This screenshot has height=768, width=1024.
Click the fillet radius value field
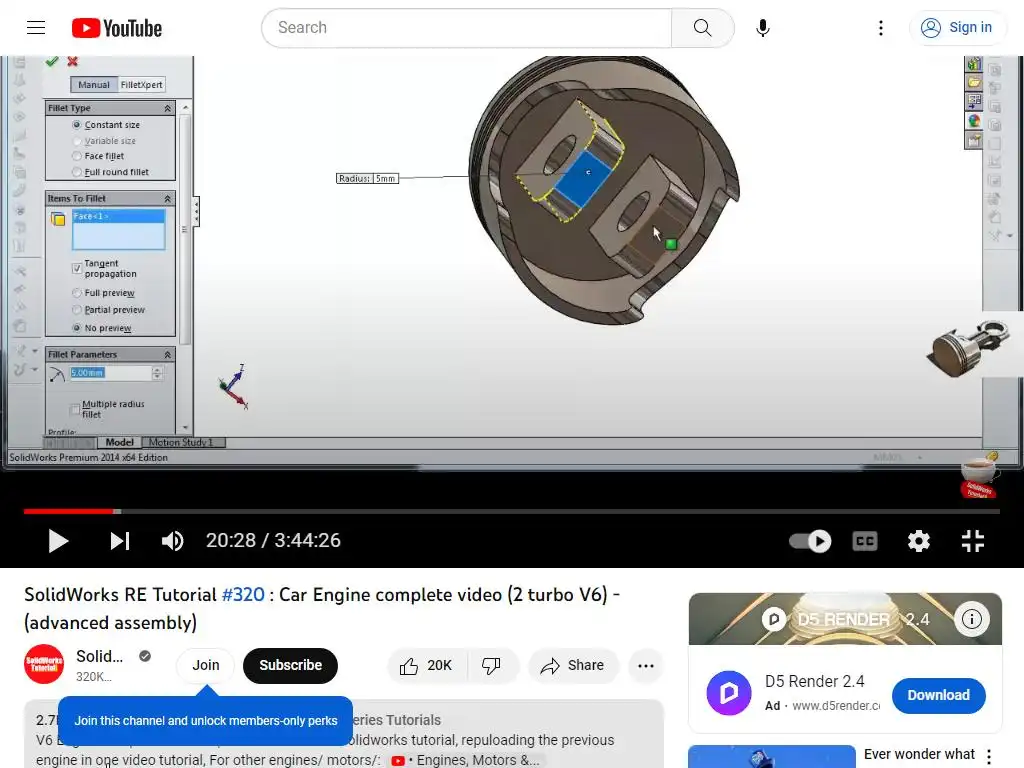110,373
